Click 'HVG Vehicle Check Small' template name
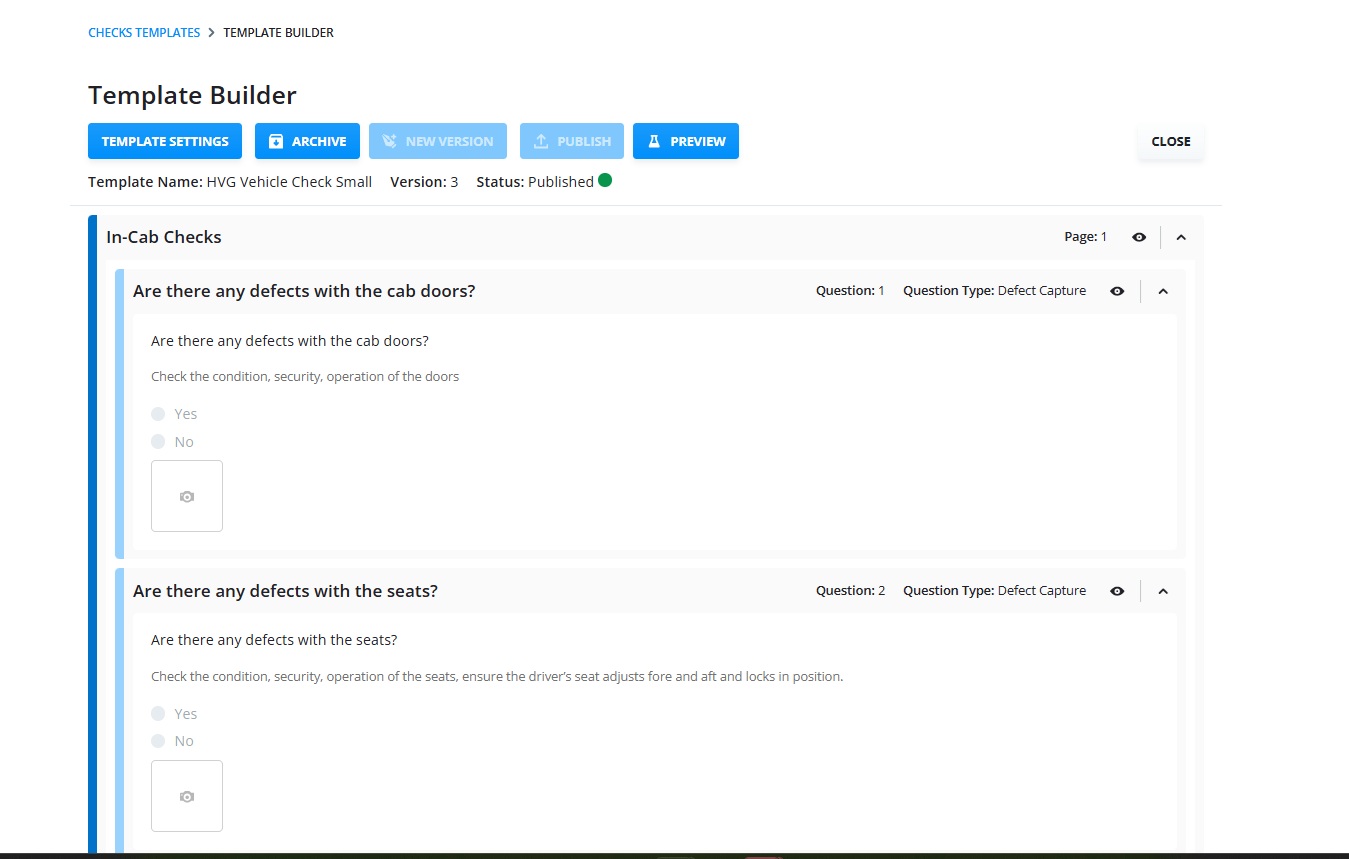1349x859 pixels. 289,182
